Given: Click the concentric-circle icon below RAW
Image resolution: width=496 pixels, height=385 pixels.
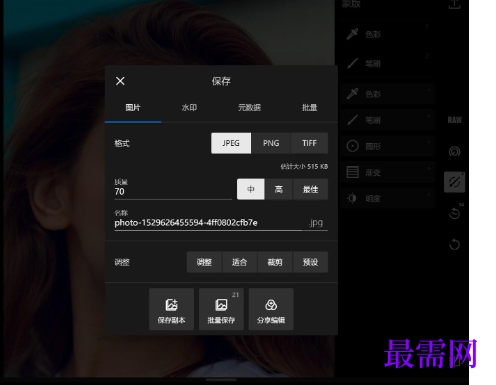Looking at the screenshot, I should pyautogui.click(x=455, y=152).
